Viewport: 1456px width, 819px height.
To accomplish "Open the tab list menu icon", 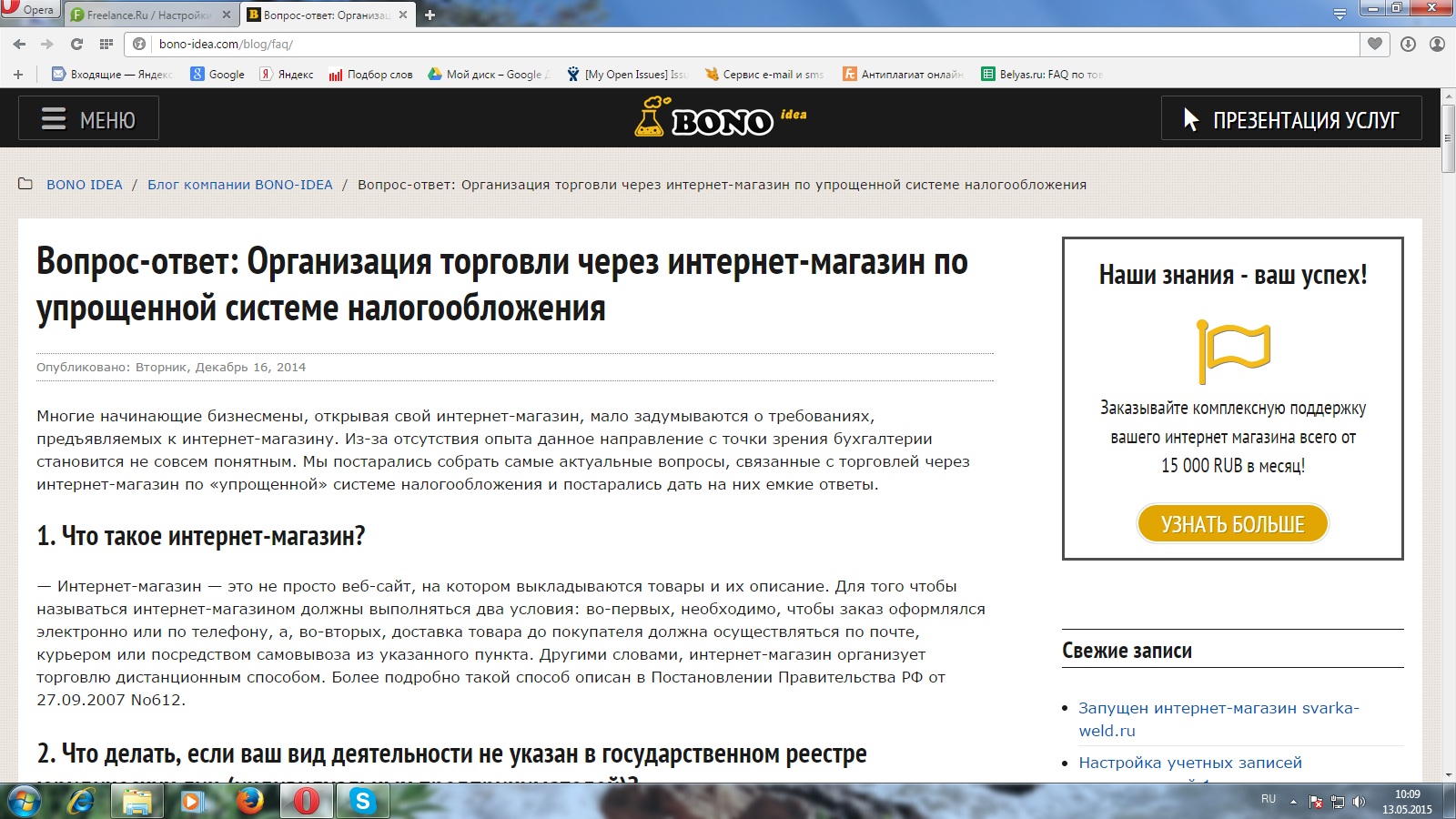I will click(x=1340, y=14).
